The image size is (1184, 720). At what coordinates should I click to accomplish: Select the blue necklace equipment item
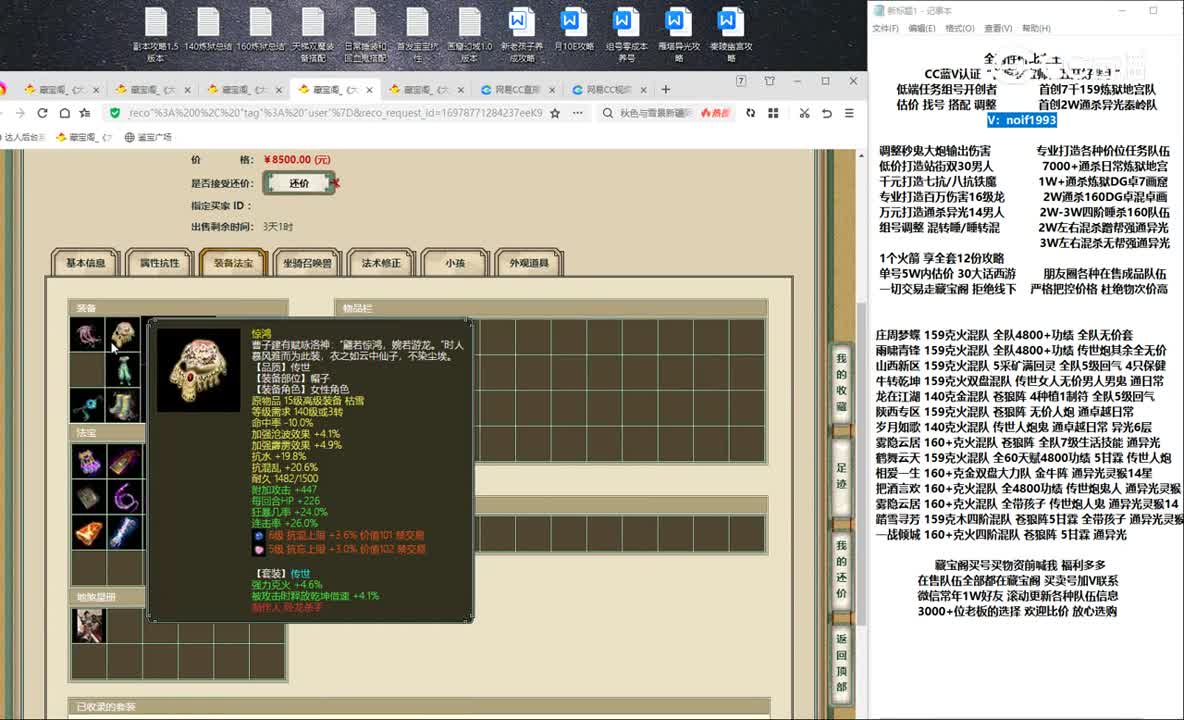click(87, 405)
